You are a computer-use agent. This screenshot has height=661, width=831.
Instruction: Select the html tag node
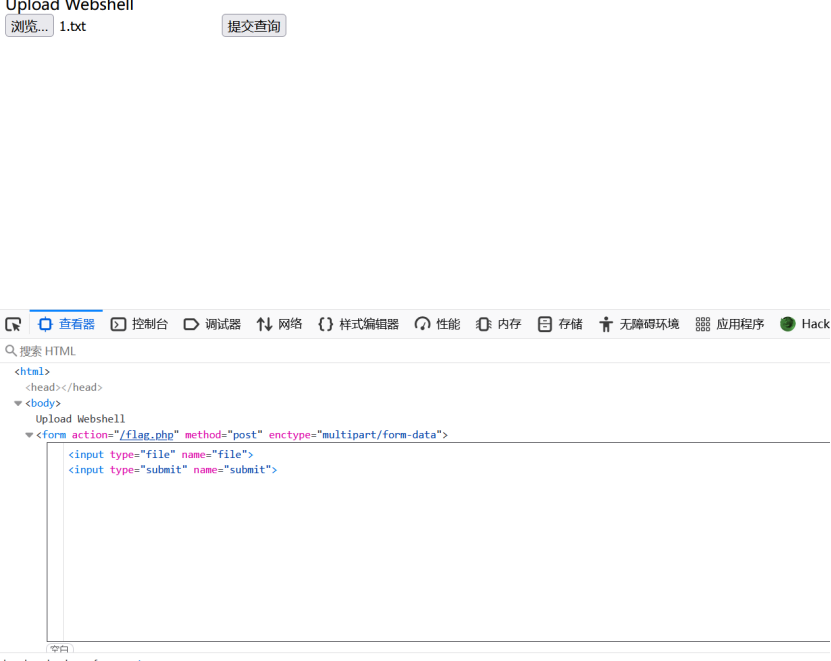[x=32, y=372]
